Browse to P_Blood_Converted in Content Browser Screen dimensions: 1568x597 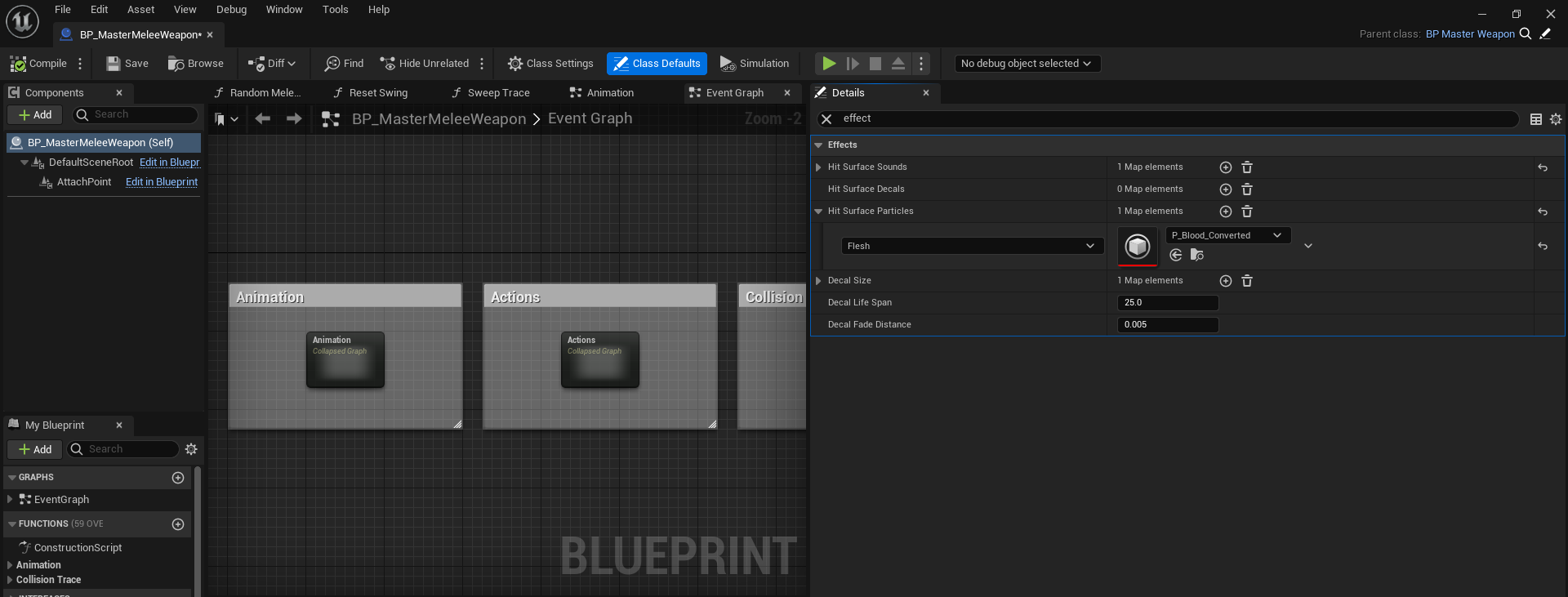point(1197,255)
